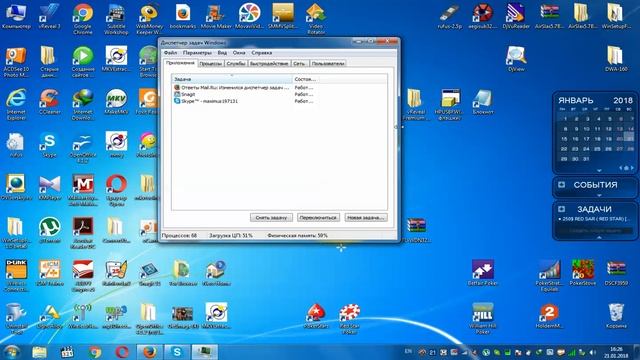This screenshot has width=640, height=360.
Task: Open the Internet Explorer desktop icon
Action: pos(16,104)
